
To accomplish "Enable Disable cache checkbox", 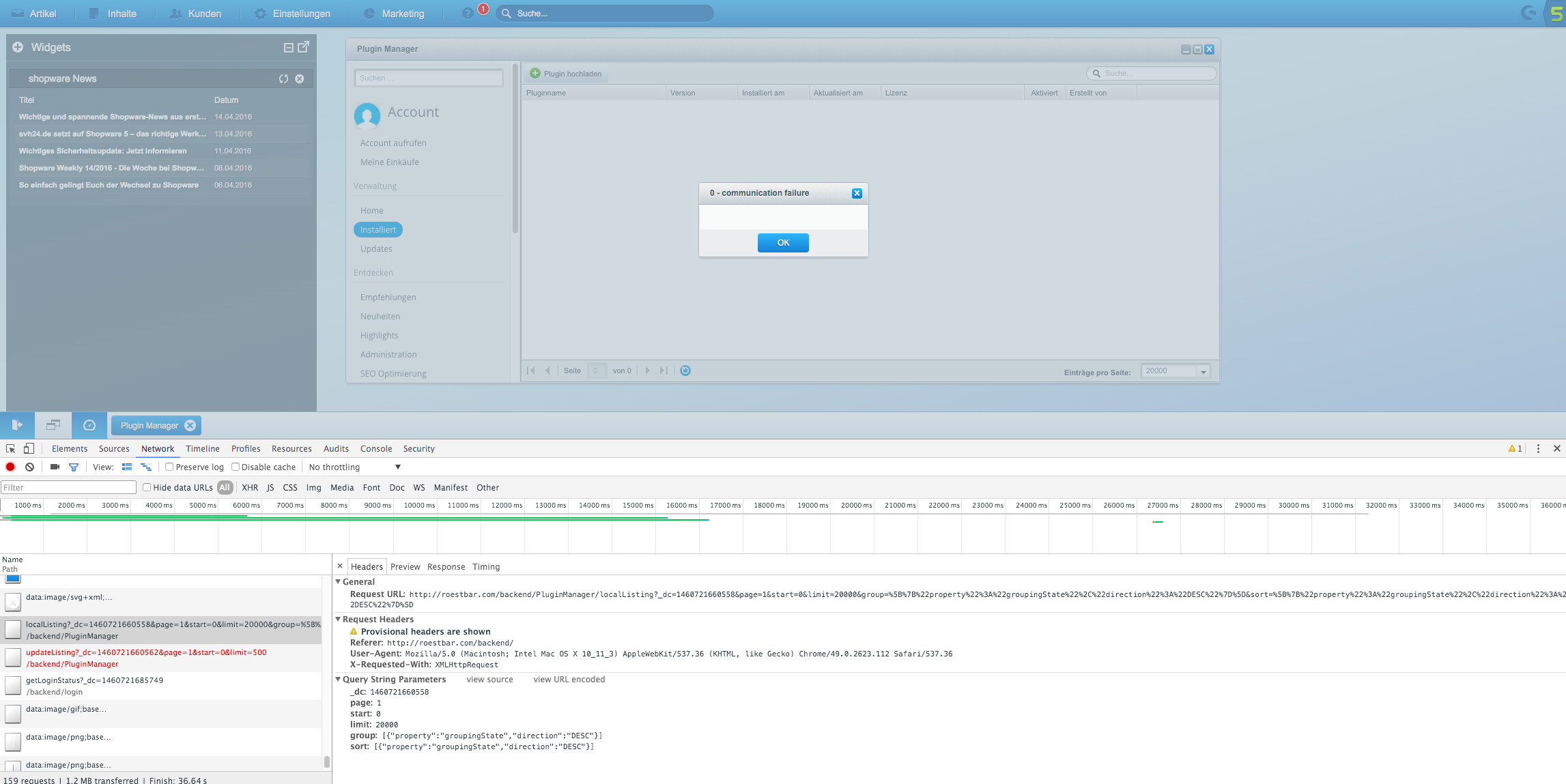I will click(236, 467).
